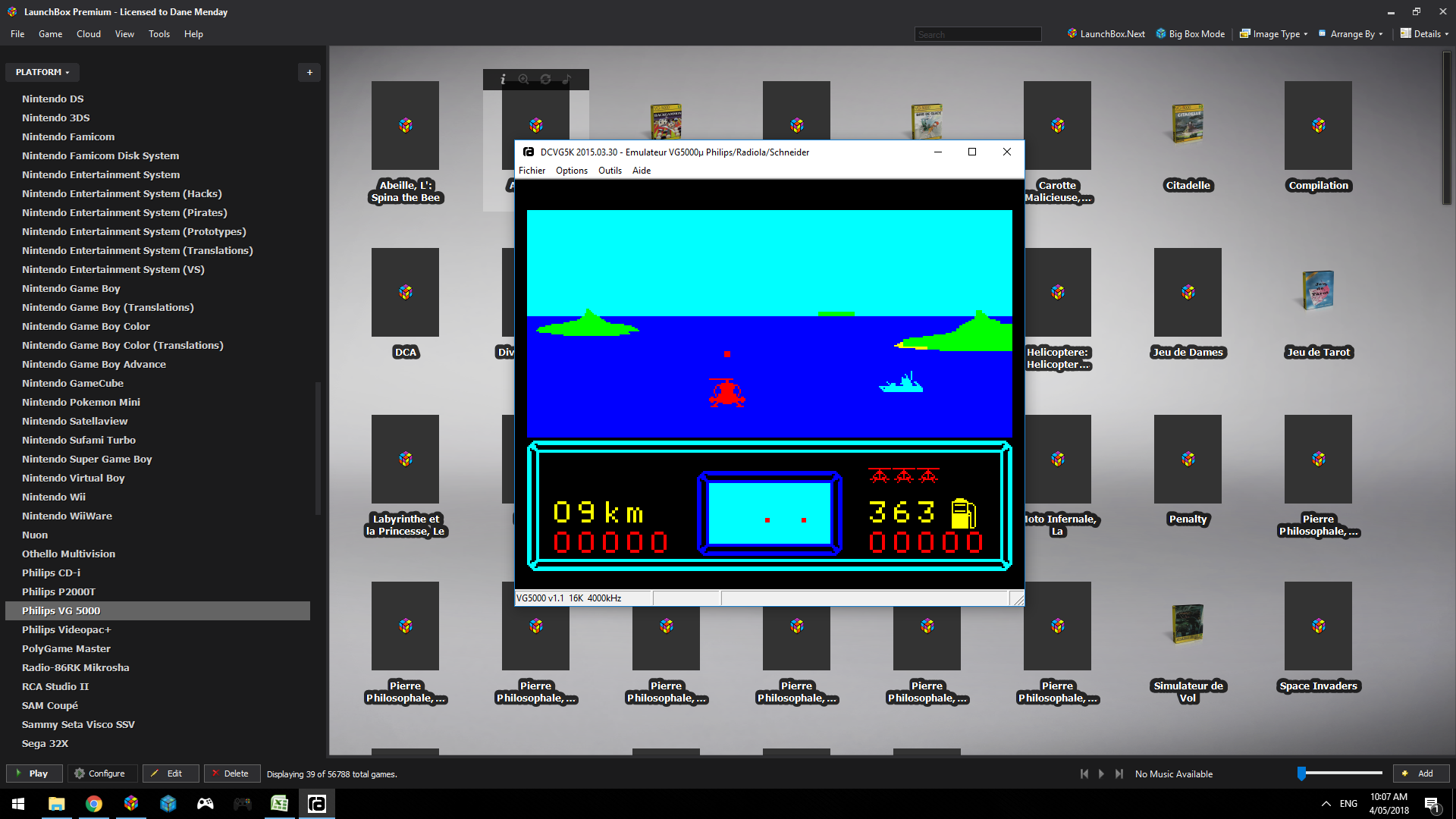The image size is (1456, 819).
Task: Select the Citadelle game cover
Action: [1188, 124]
